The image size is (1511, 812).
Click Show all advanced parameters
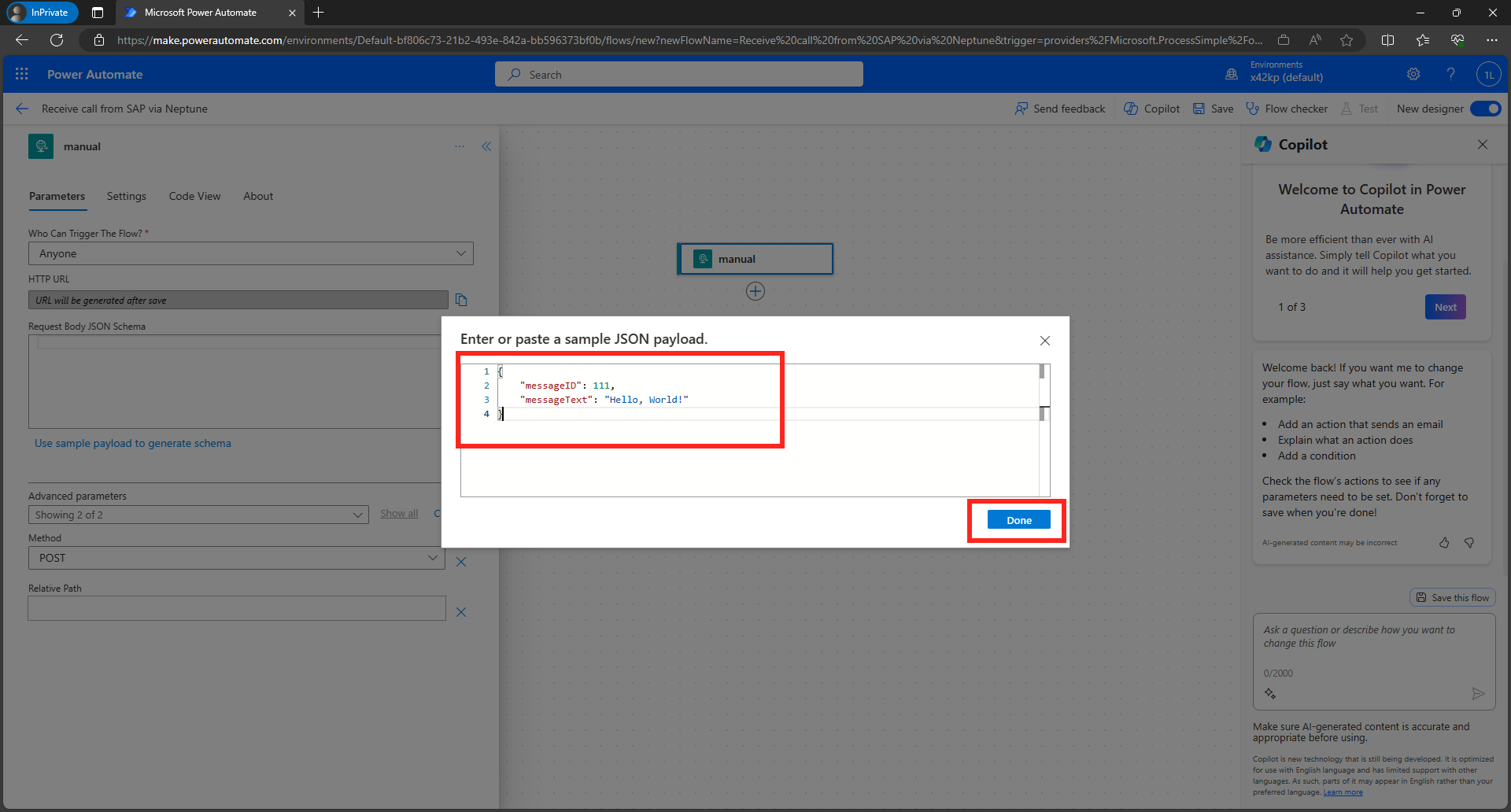coord(399,514)
